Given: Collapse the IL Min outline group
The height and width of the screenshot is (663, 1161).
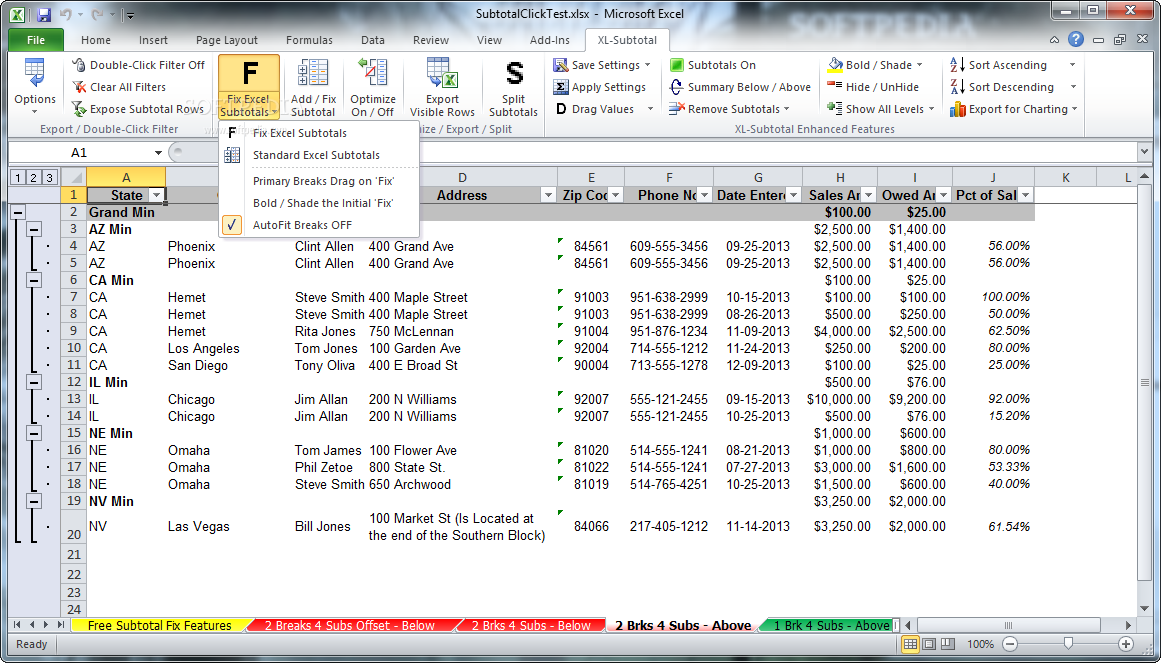Looking at the screenshot, I should click(x=33, y=382).
